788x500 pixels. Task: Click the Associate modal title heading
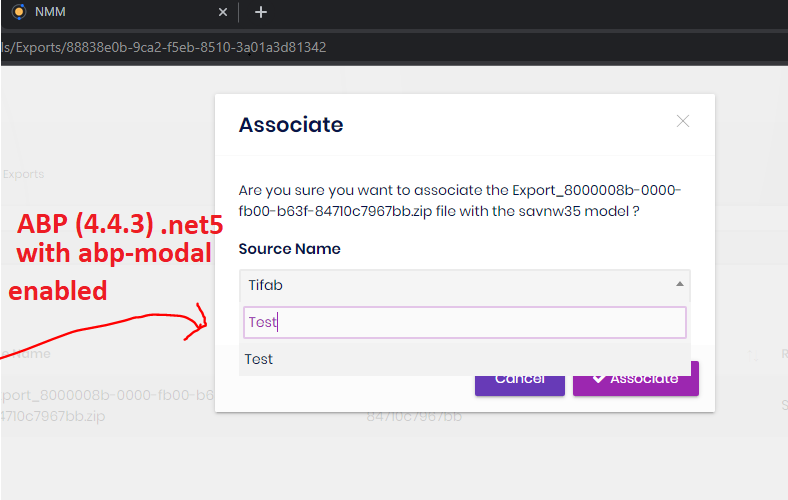(290, 125)
